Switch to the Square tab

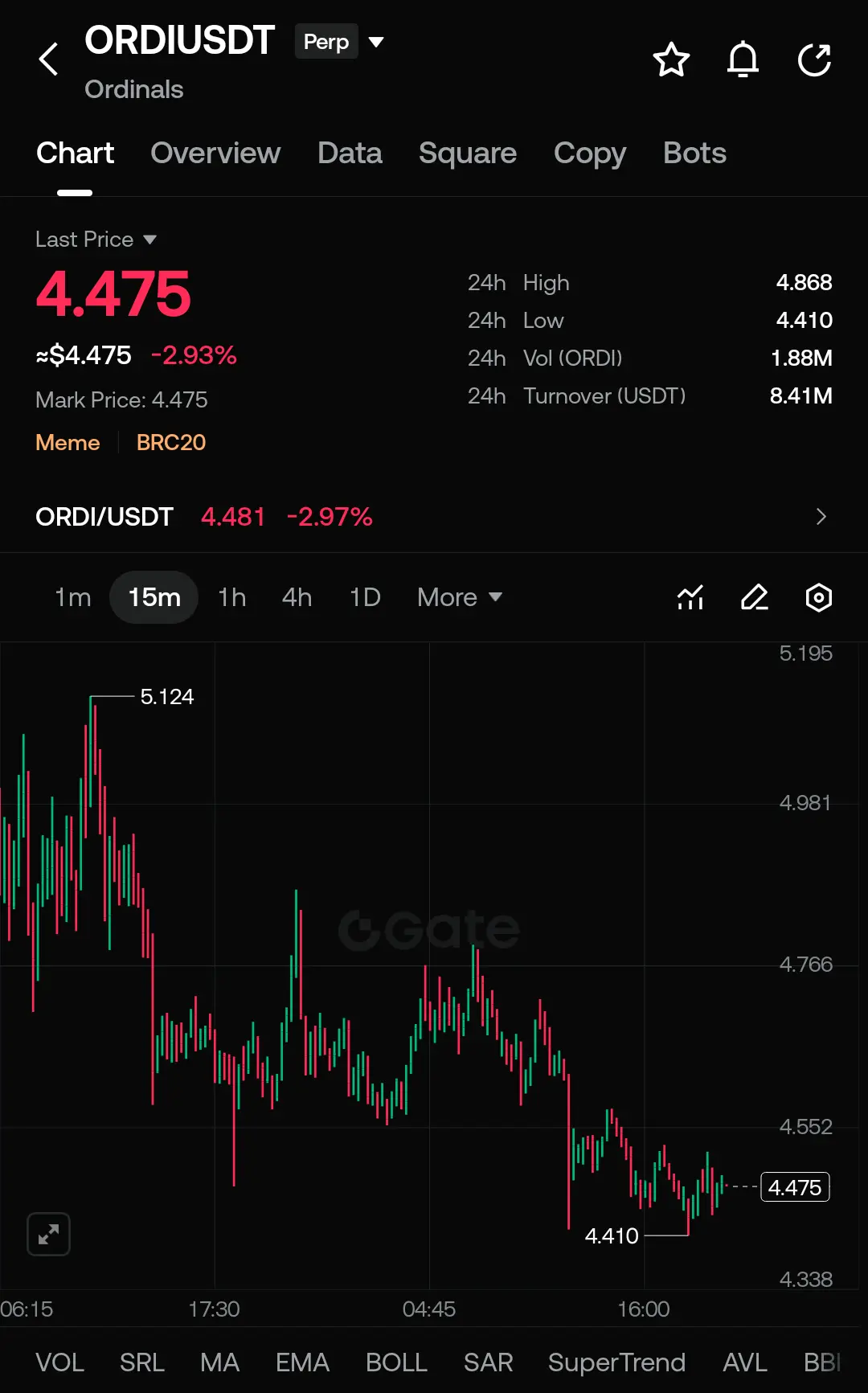click(468, 153)
